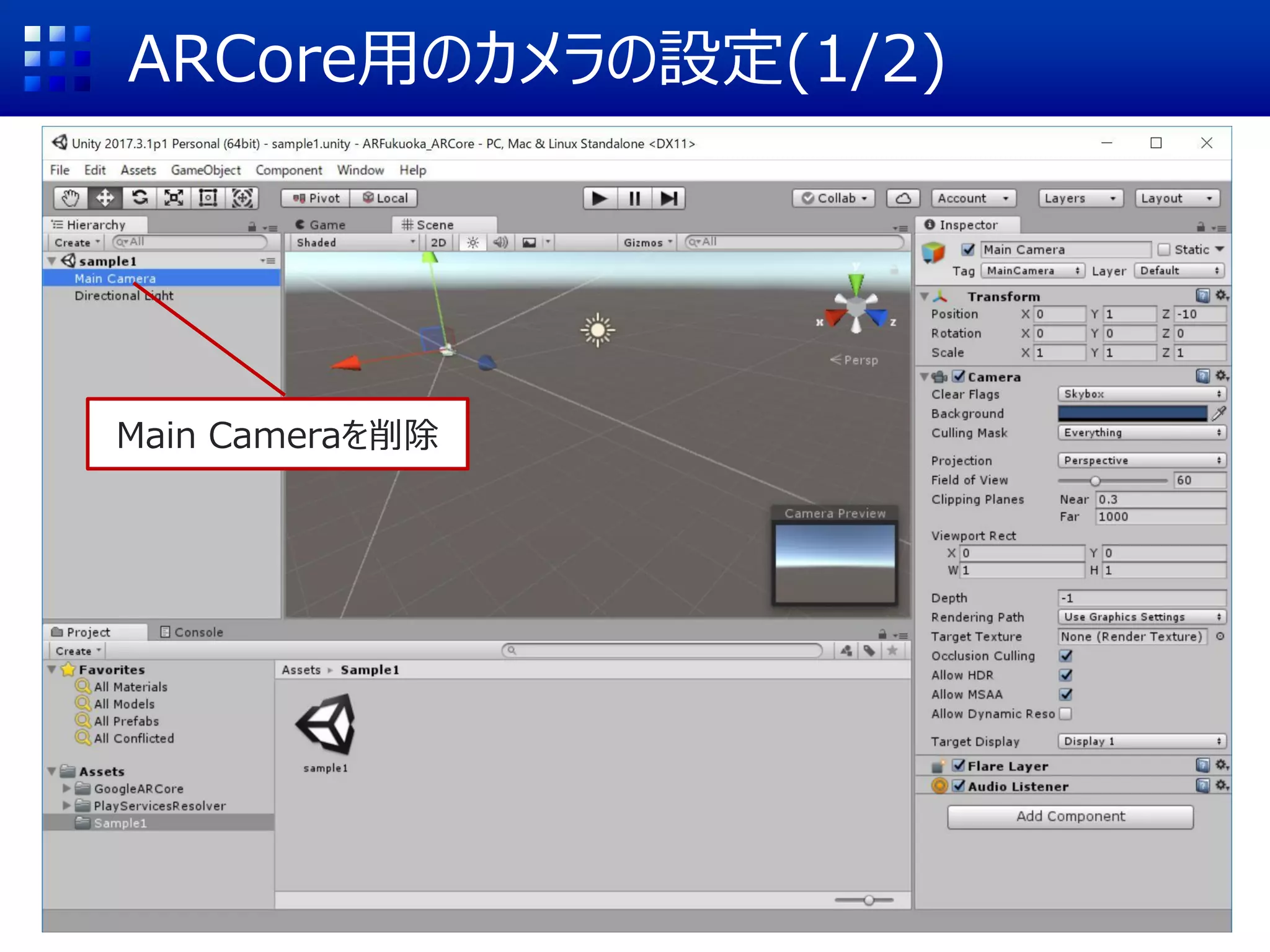Pick Background color with eyedropper

tap(1219, 413)
